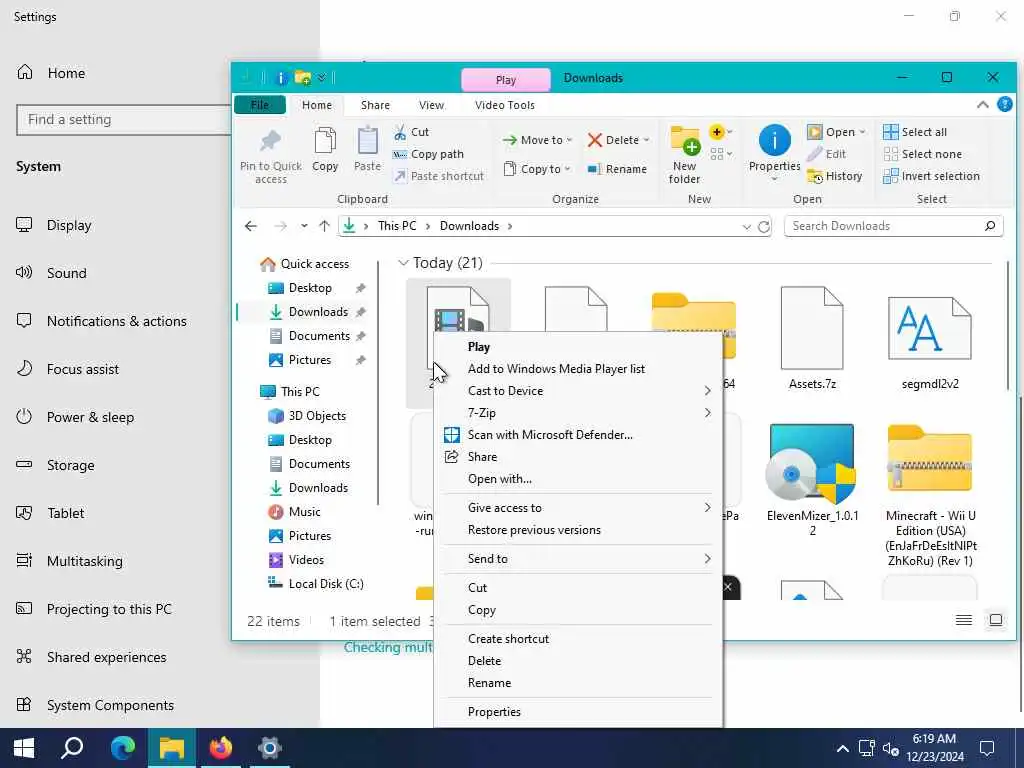The image size is (1024, 768).
Task: Open the File tab
Action: (x=260, y=104)
